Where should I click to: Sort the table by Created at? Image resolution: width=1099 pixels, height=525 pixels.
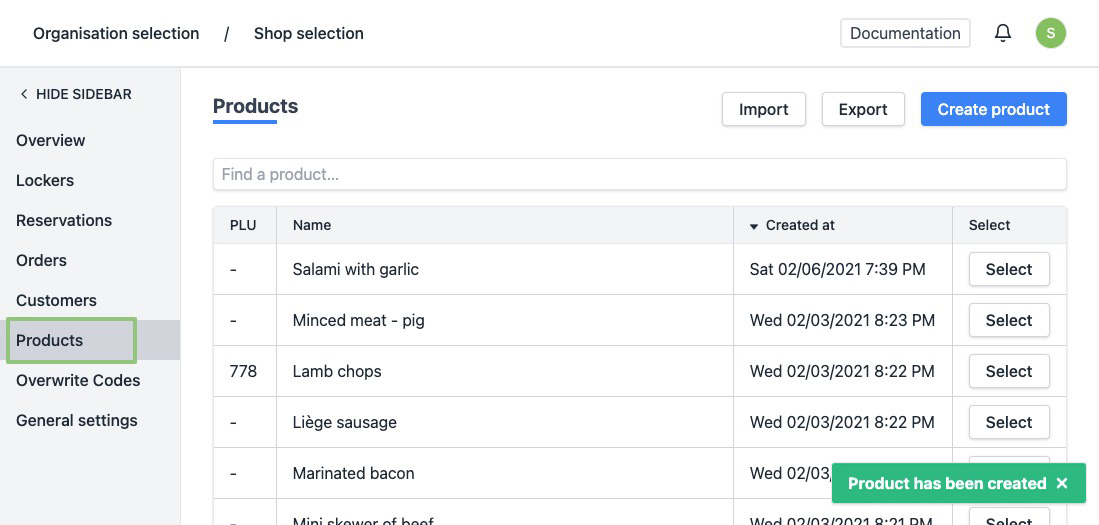point(799,225)
